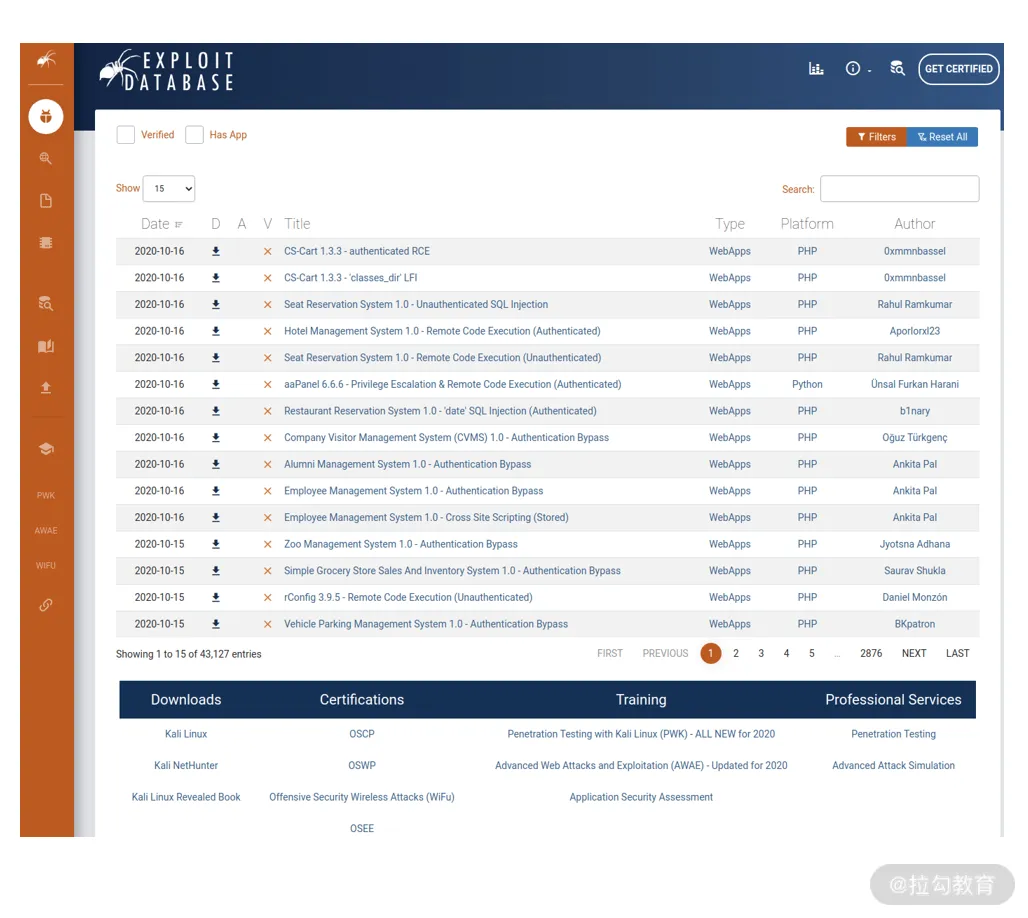This screenshot has height=918, width=1028.
Task: Download the Vehicle Parking Management System exploit
Action: point(216,624)
